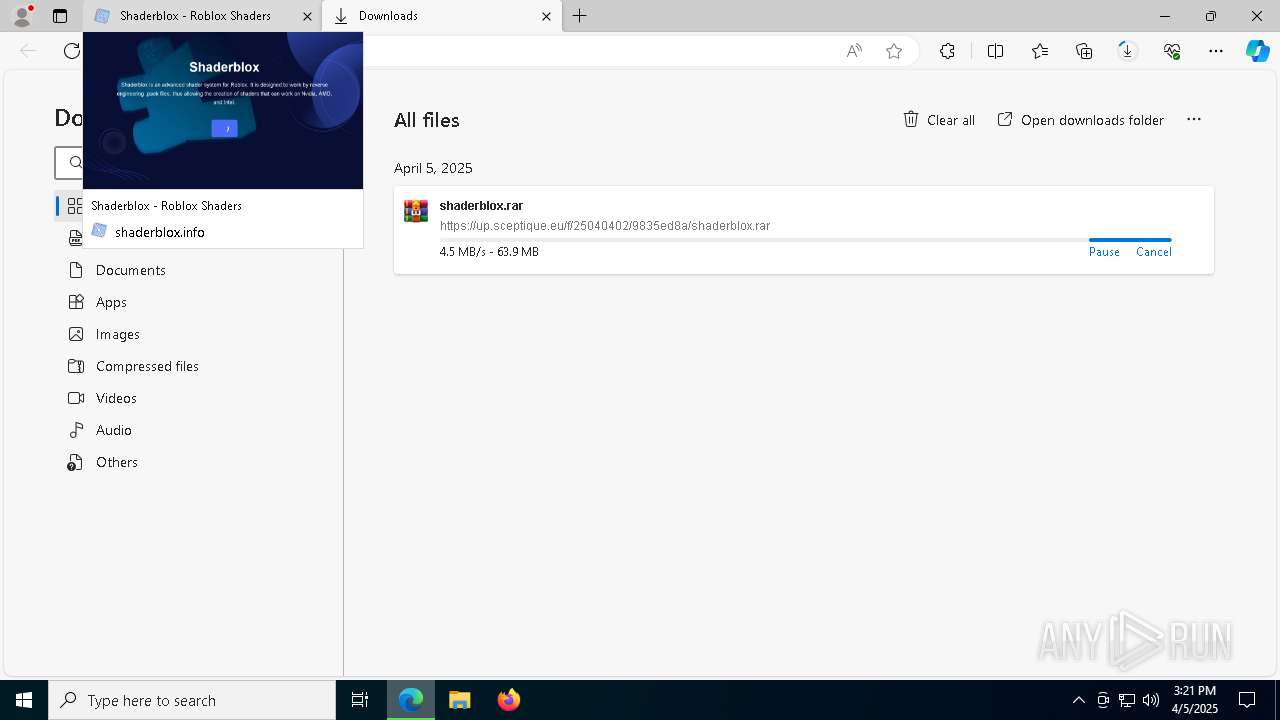Open the profile avatar icon
Viewport: 1280px width, 720px height.
pos(21,16)
